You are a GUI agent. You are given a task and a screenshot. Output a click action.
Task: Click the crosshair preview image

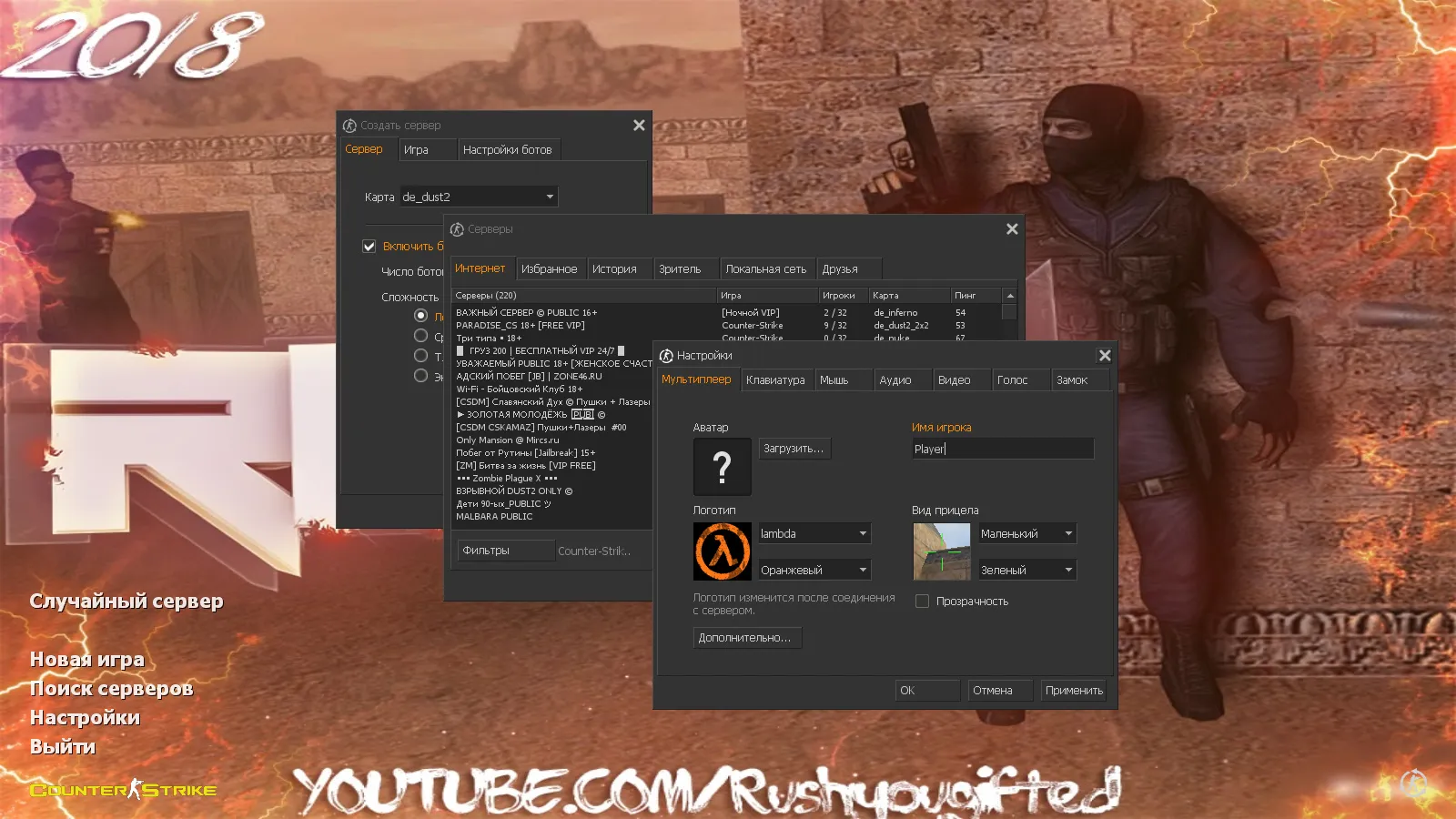click(941, 551)
